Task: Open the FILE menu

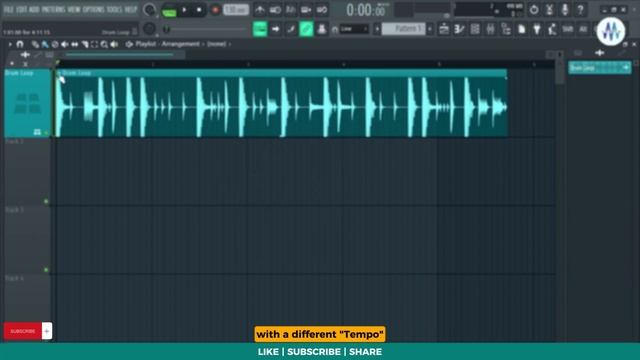Action: 8,9
